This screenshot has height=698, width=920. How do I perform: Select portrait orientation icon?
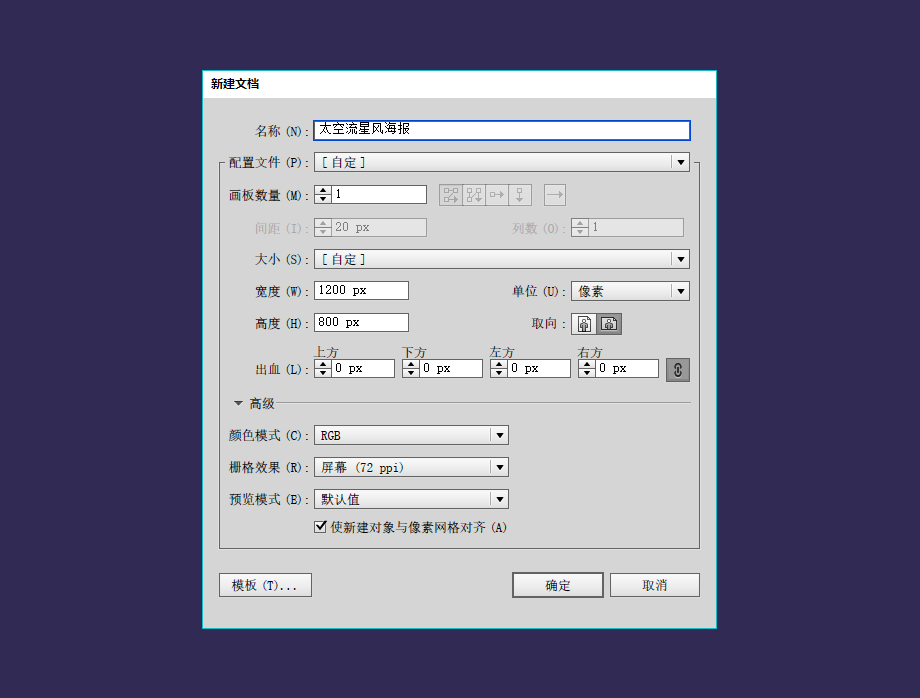(583, 324)
